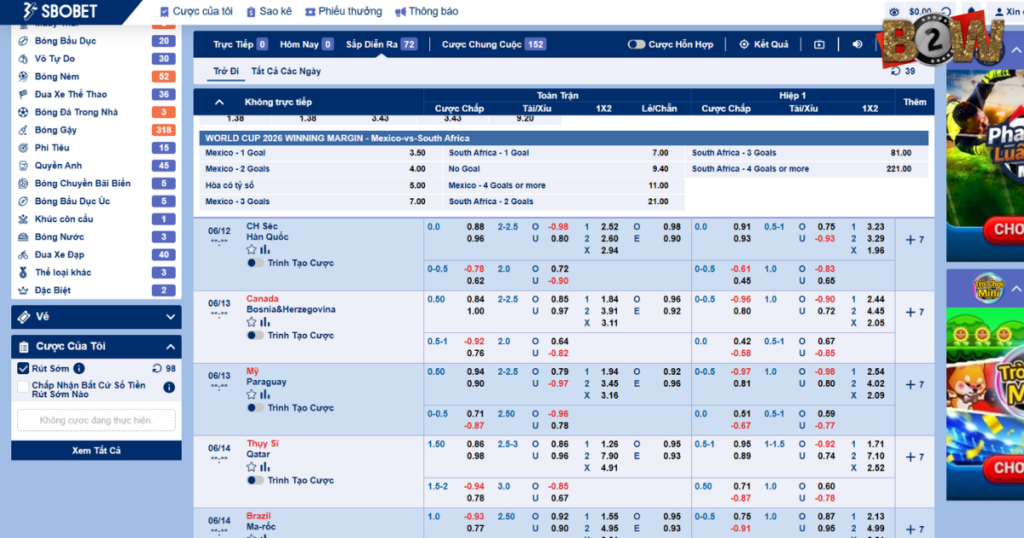Select Tất Cả Các Ngày filter
Screen dimensions: 1024x538
286,71
